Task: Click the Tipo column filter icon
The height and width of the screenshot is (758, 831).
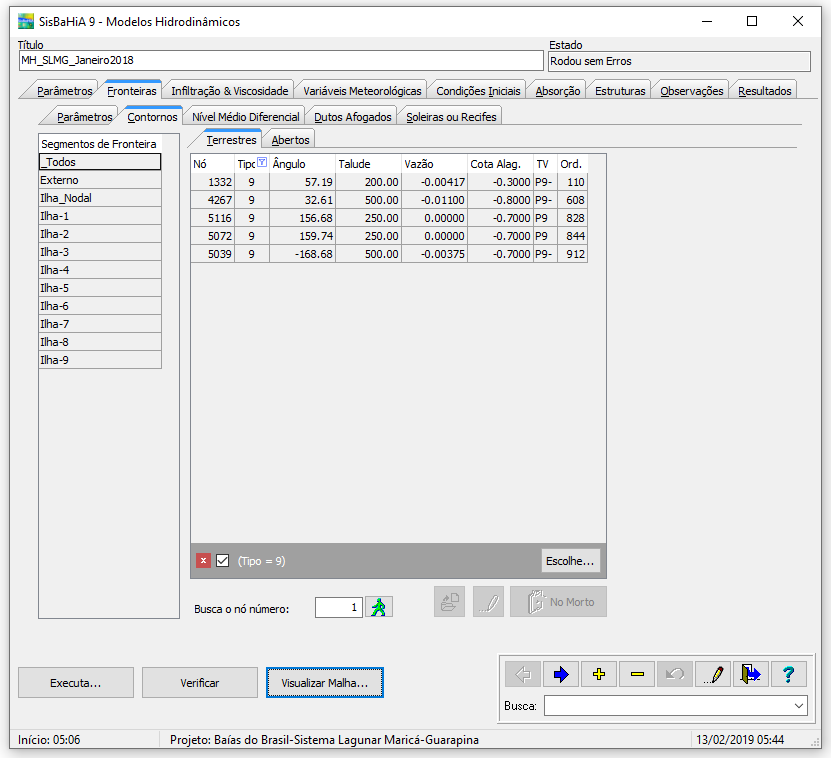Action: point(262,163)
